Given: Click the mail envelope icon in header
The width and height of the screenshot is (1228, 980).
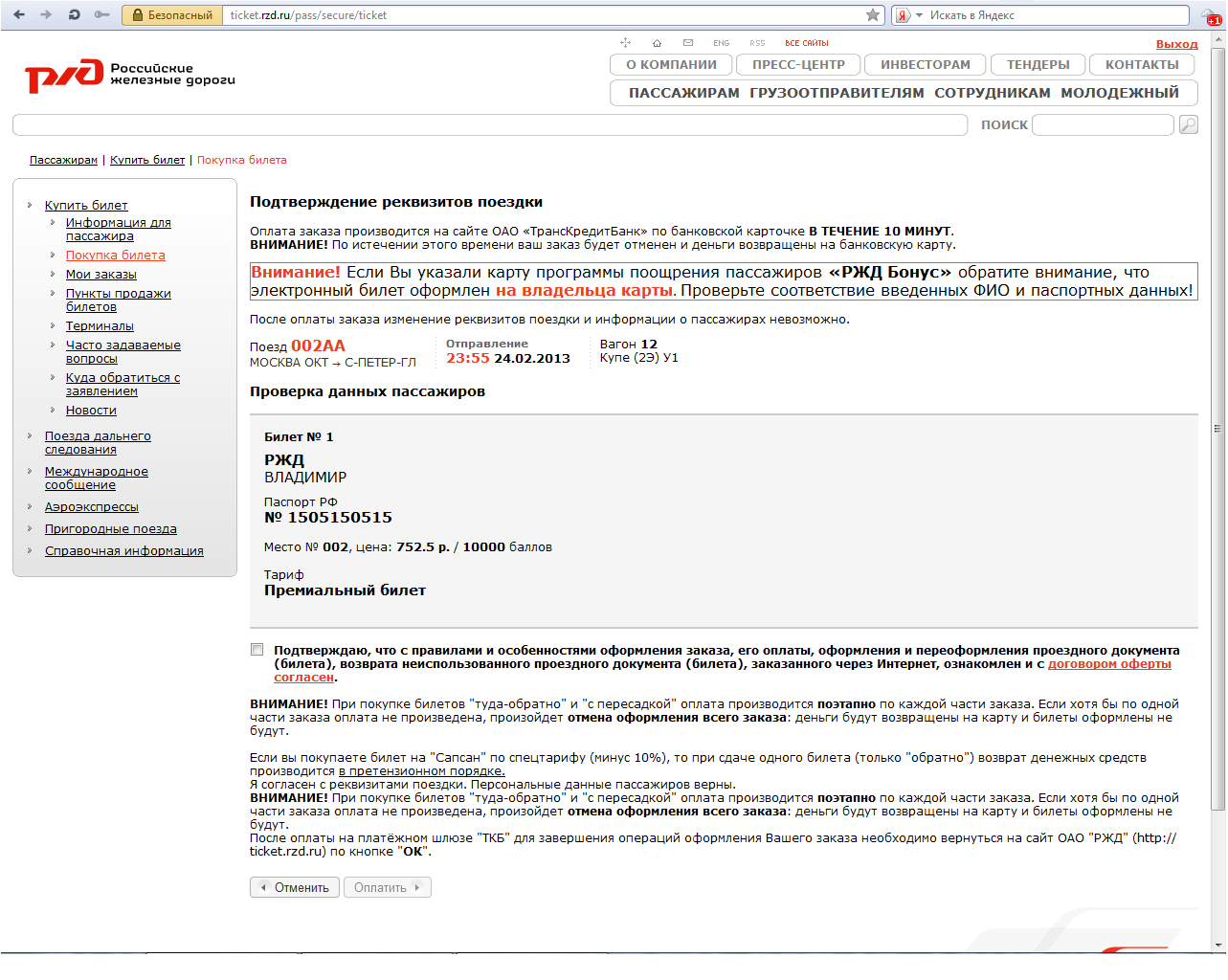Looking at the screenshot, I should click(687, 43).
